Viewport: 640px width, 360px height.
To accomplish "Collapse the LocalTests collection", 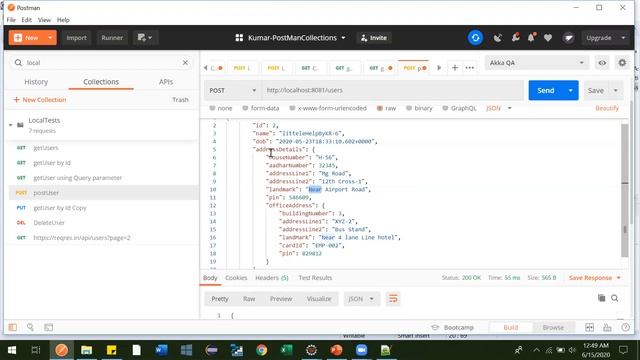I will pos(11,124).
